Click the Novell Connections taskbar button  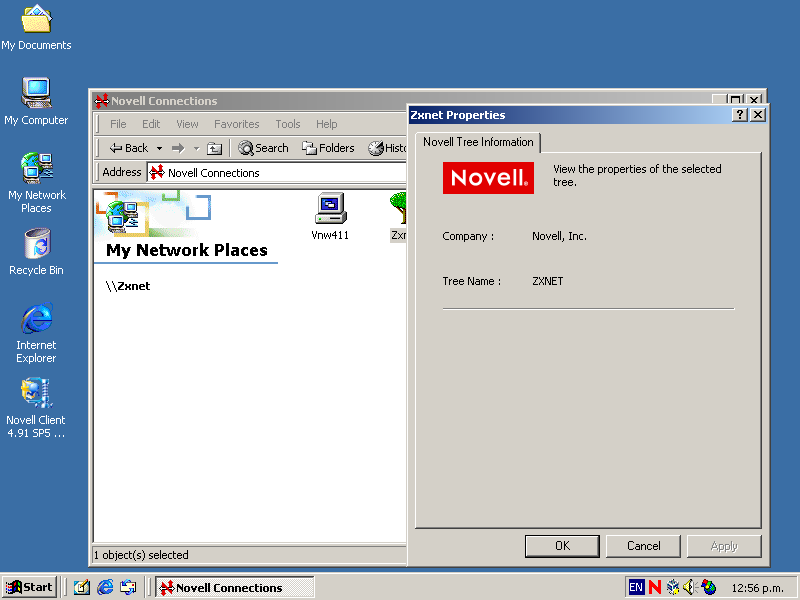click(235, 587)
